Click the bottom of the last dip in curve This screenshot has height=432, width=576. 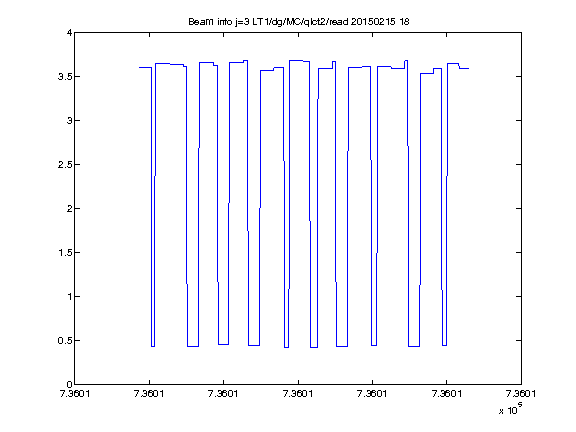(444, 345)
